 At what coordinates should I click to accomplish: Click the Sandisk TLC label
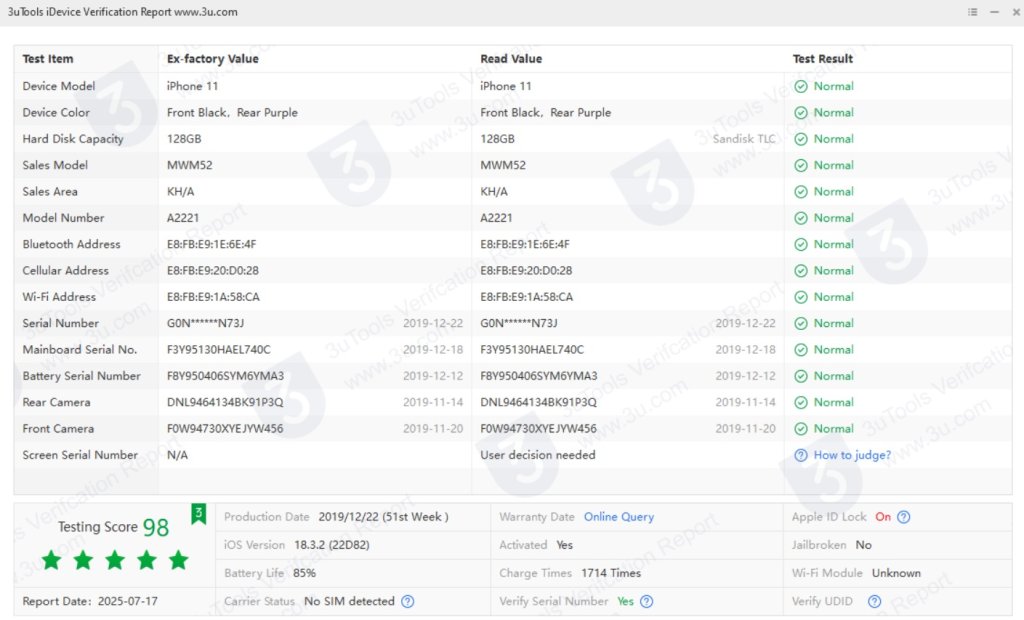[x=744, y=139]
